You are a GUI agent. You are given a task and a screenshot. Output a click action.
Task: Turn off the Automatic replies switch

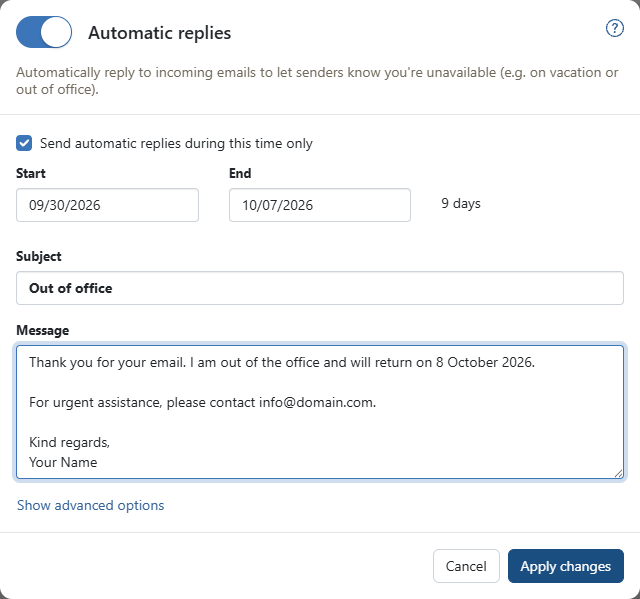tap(44, 32)
